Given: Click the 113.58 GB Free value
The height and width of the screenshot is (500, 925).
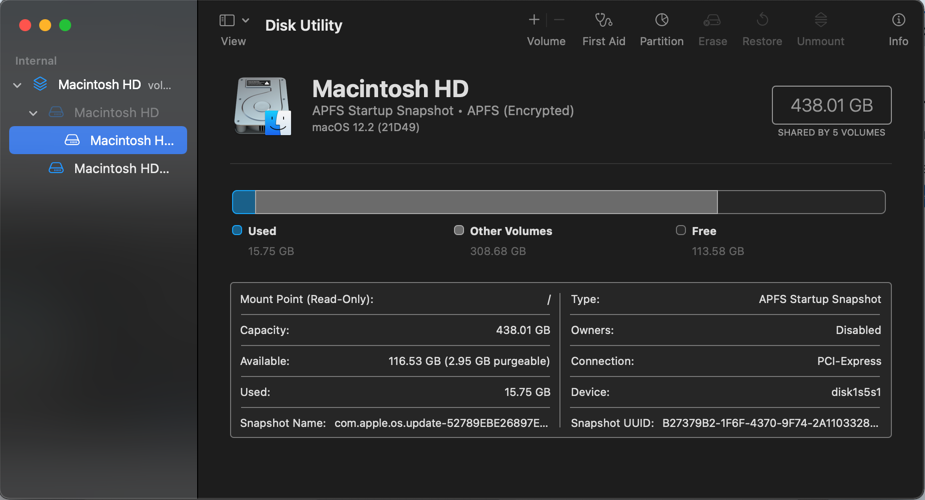Looking at the screenshot, I should coord(718,251).
